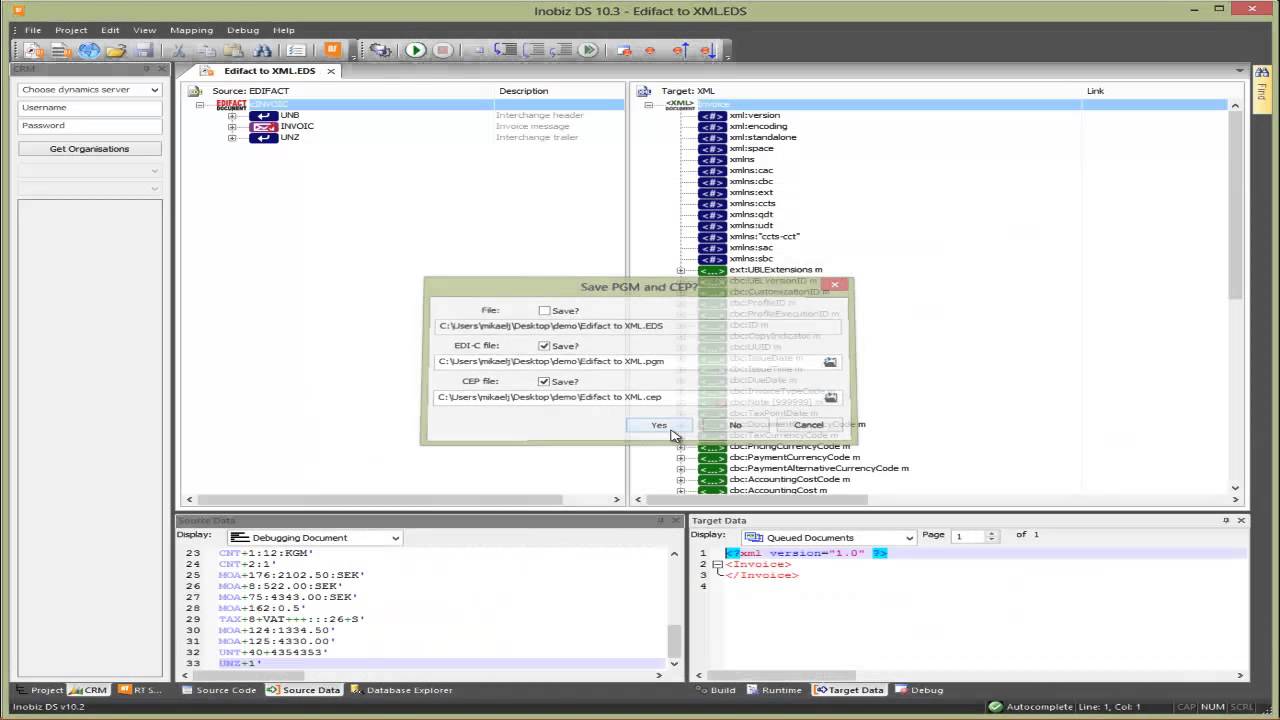Click the move-down arrow toolbar icon
Screen dimensions: 1280x720
[x=708, y=50]
